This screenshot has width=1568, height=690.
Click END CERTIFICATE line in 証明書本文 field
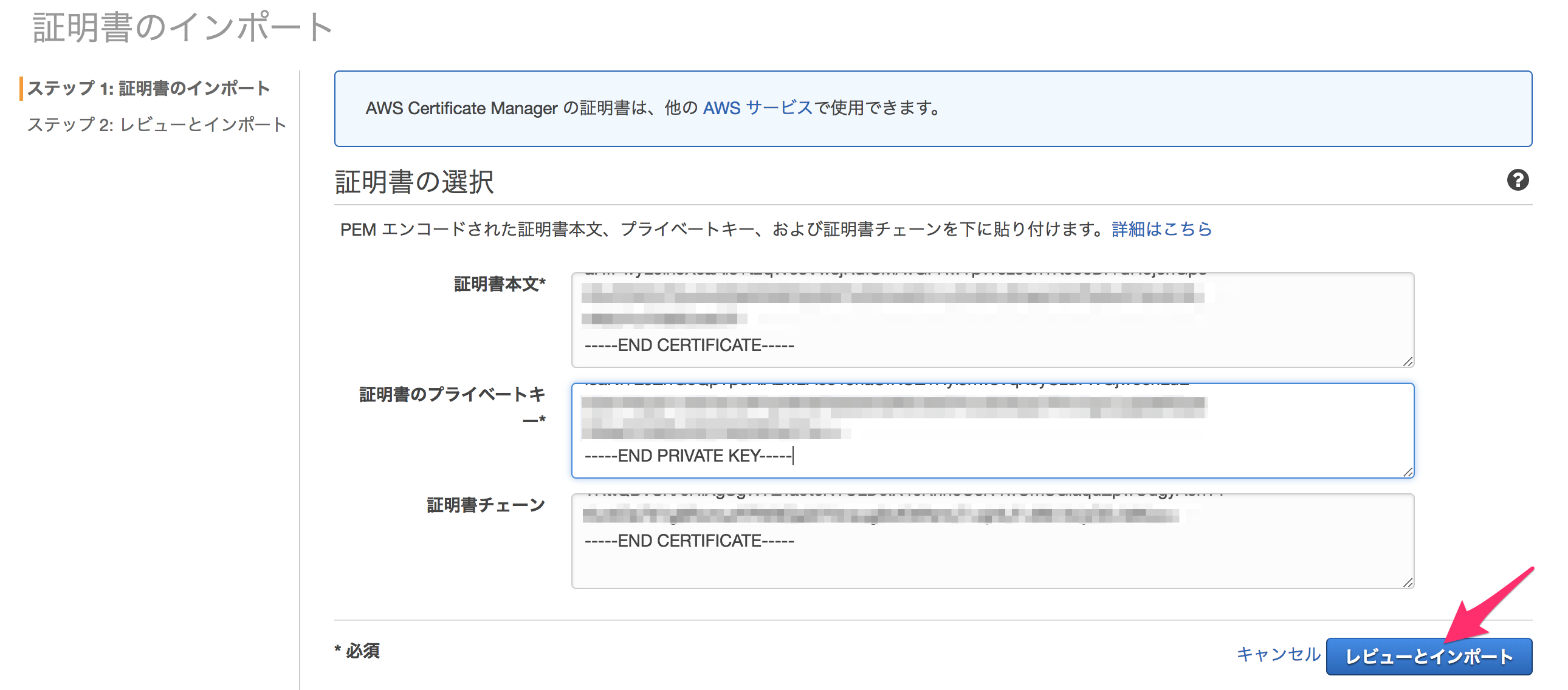(x=689, y=346)
